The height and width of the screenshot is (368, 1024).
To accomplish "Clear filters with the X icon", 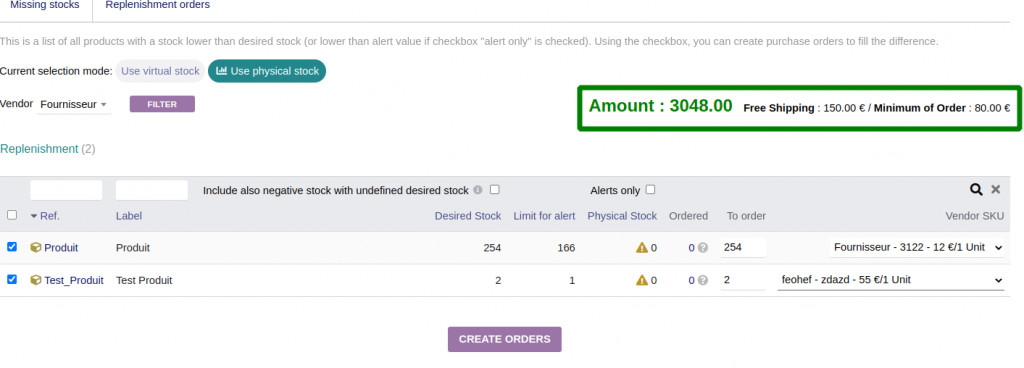I will click(x=995, y=189).
